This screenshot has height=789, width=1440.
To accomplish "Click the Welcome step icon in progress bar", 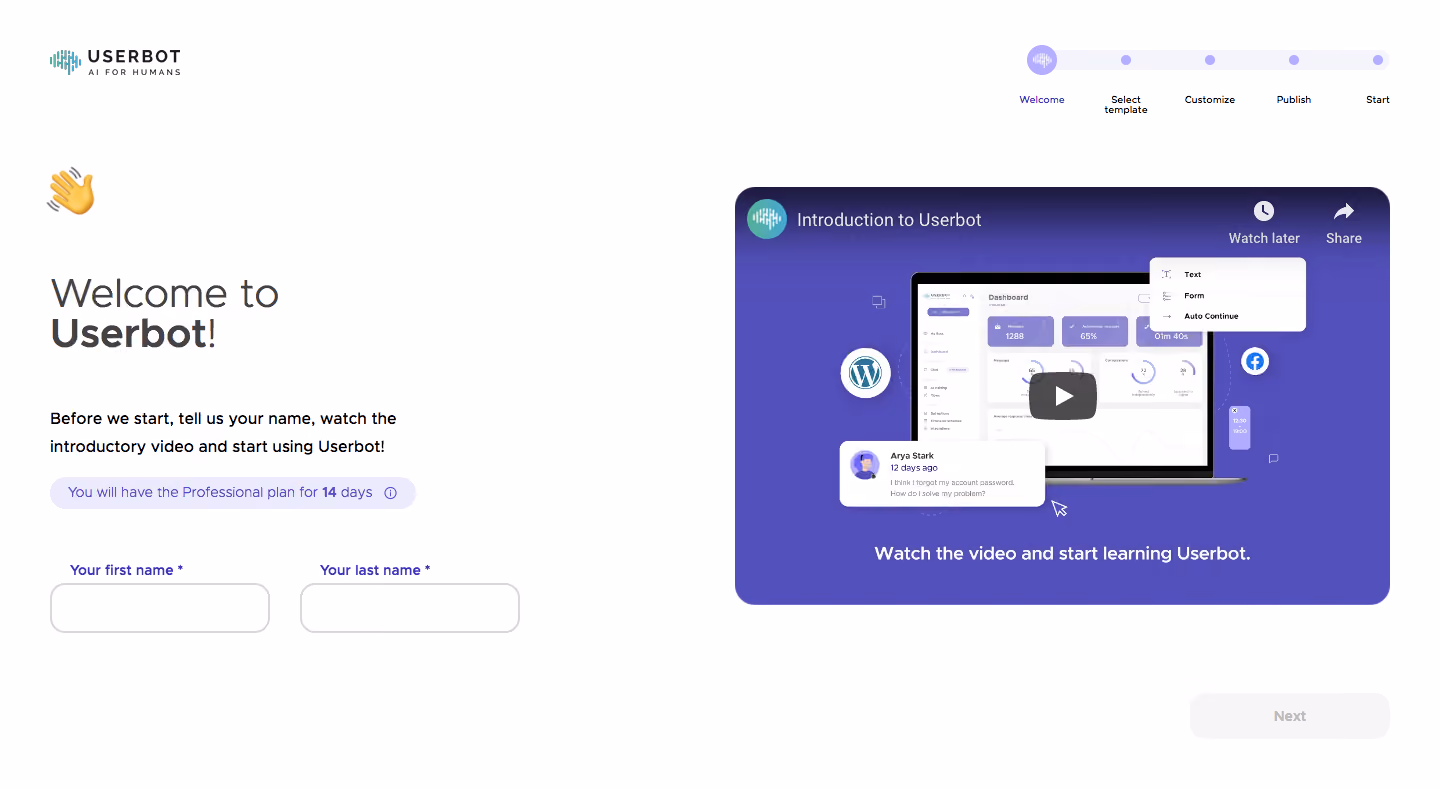I will coord(1042,60).
